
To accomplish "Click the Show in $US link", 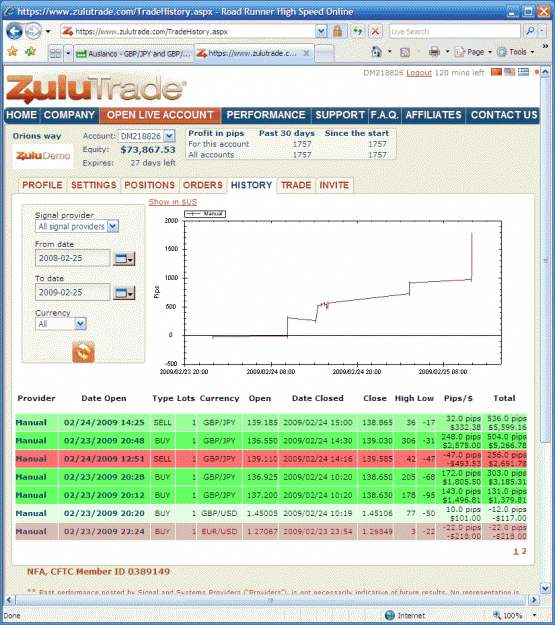I will pos(173,202).
